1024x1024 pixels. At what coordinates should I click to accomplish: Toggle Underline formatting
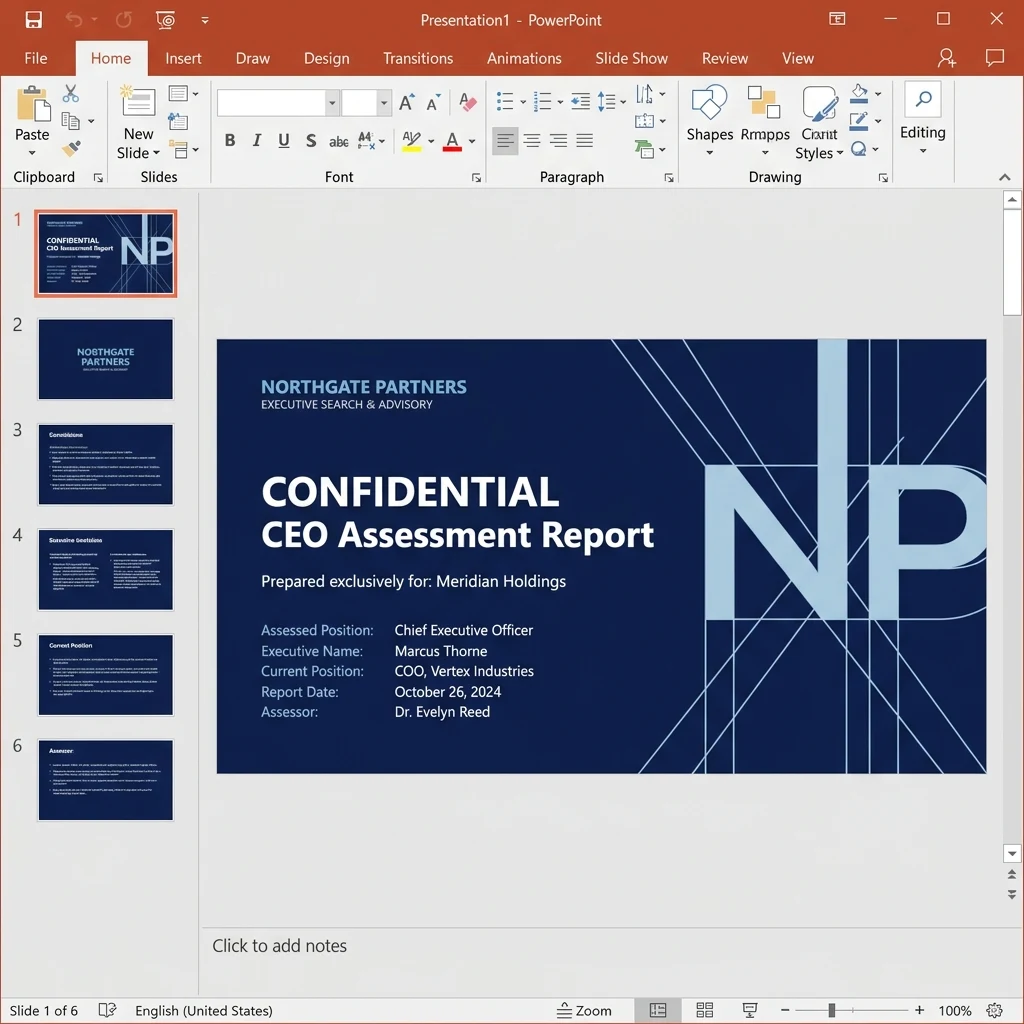pos(283,140)
